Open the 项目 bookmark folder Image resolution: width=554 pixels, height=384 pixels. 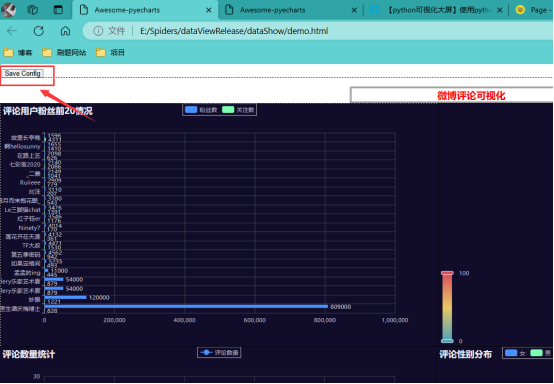click(x=111, y=53)
